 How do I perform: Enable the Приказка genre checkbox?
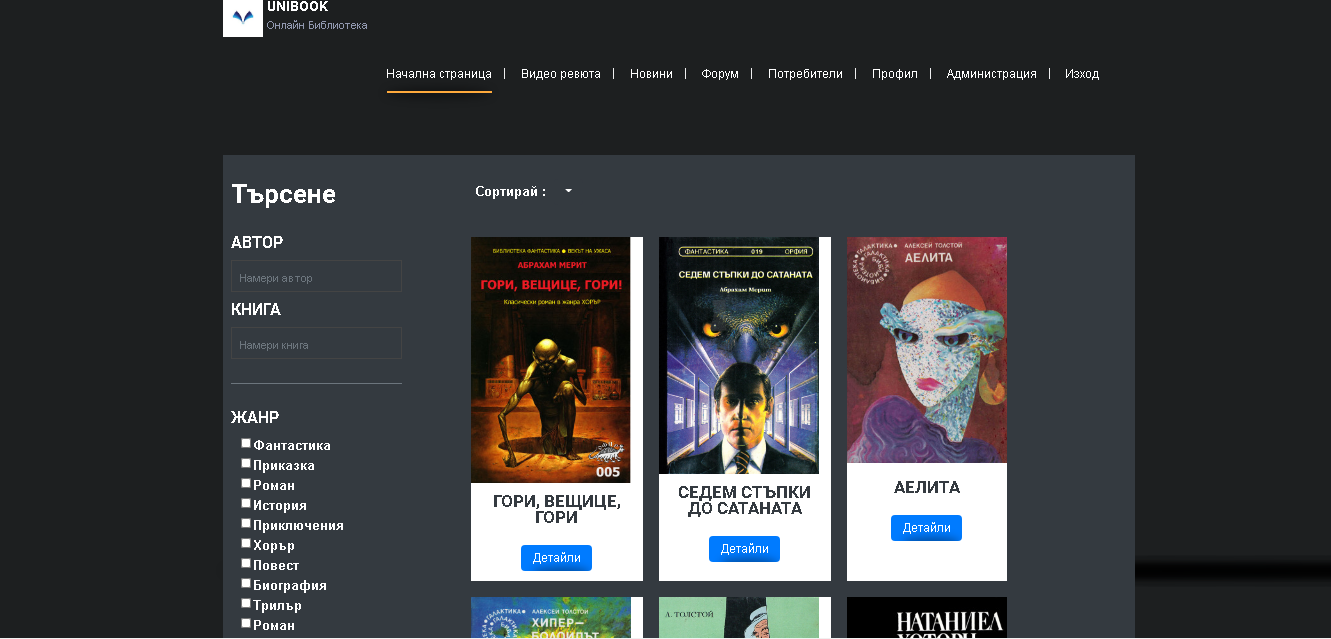coord(246,463)
